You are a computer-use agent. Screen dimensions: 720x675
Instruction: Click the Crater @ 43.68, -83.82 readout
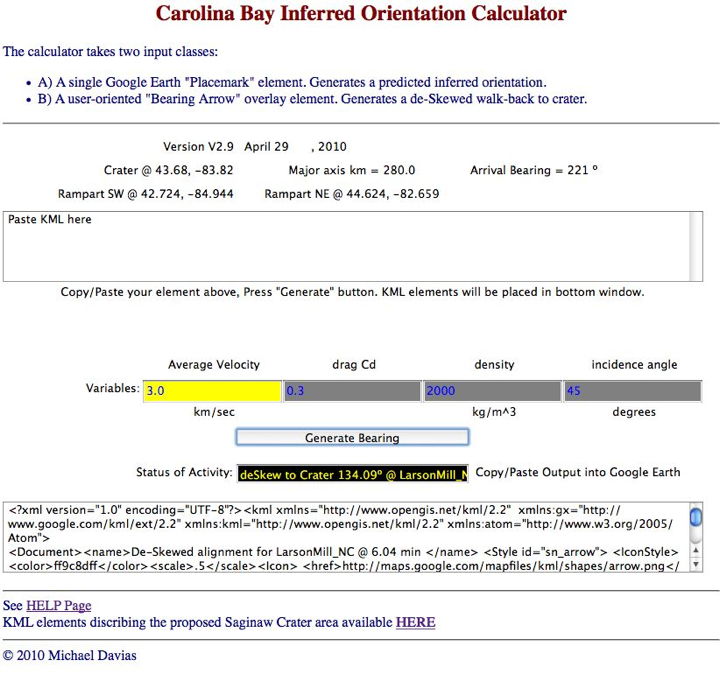coord(168,170)
